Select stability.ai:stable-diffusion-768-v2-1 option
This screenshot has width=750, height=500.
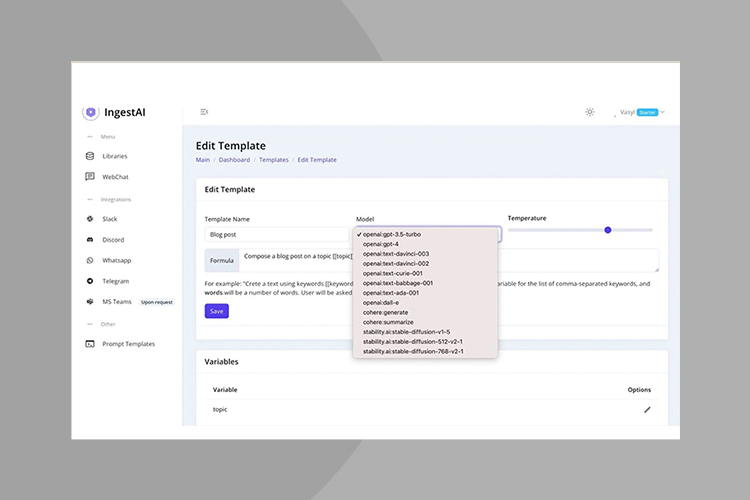click(x=425, y=351)
